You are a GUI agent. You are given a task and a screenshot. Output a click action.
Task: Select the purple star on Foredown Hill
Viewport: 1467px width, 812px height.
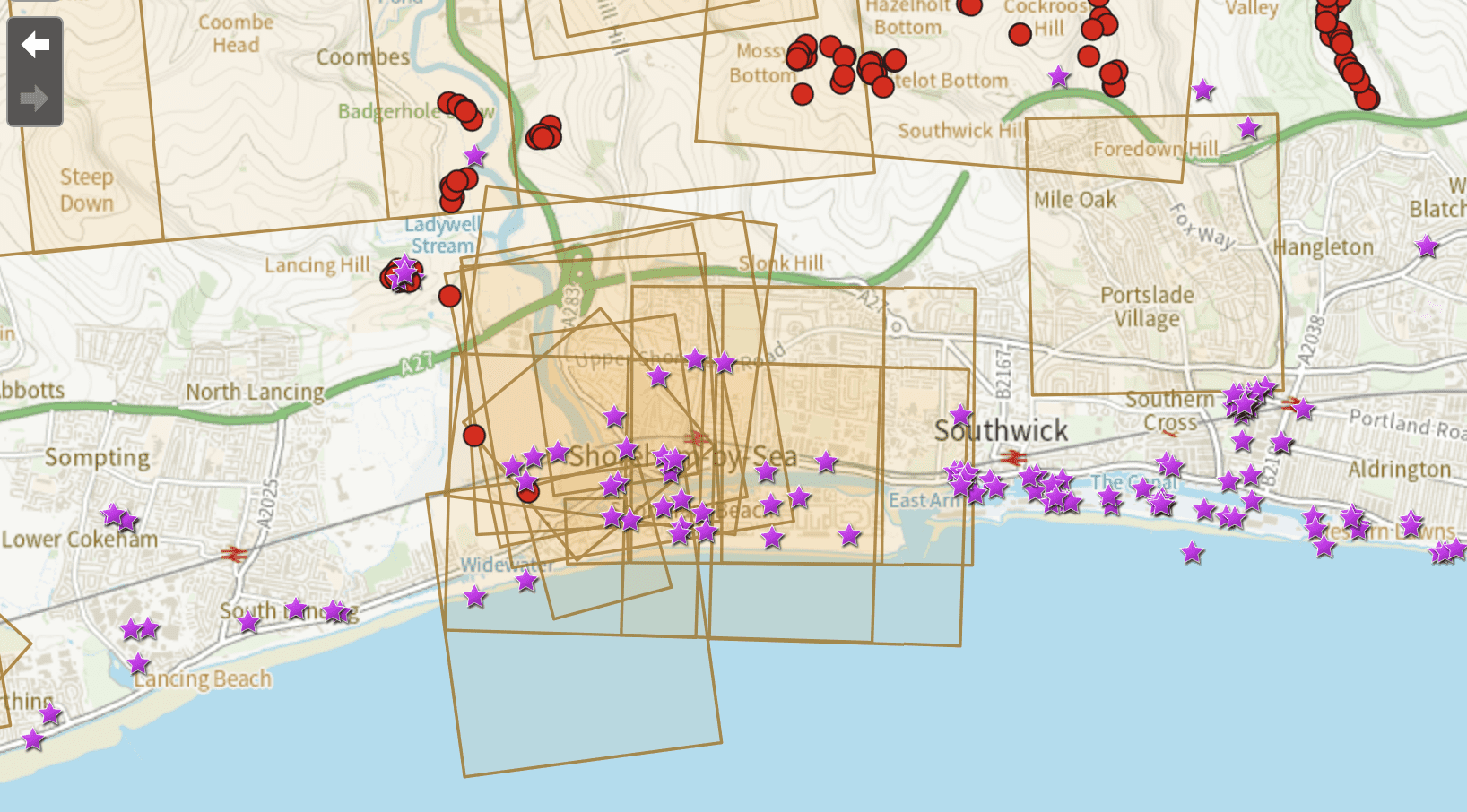(1248, 128)
